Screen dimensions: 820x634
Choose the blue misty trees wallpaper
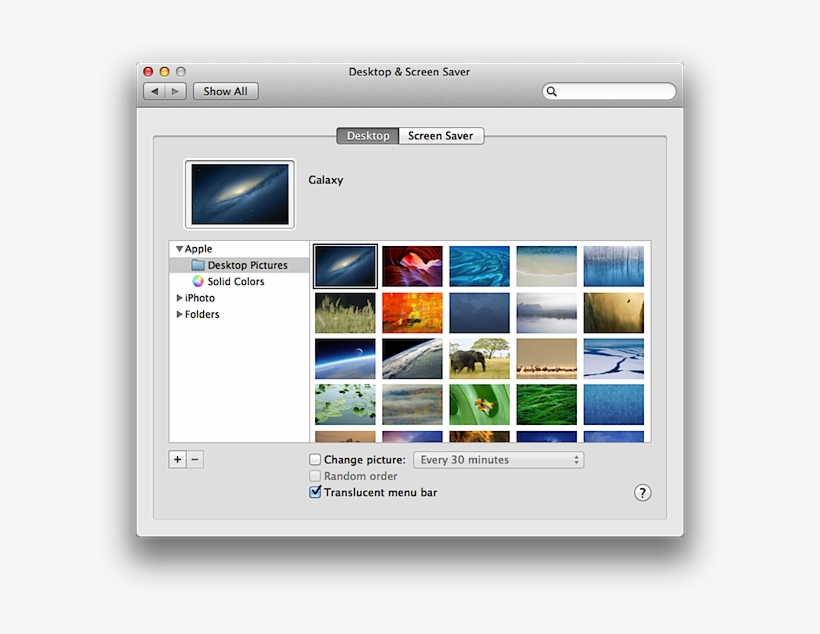click(613, 266)
